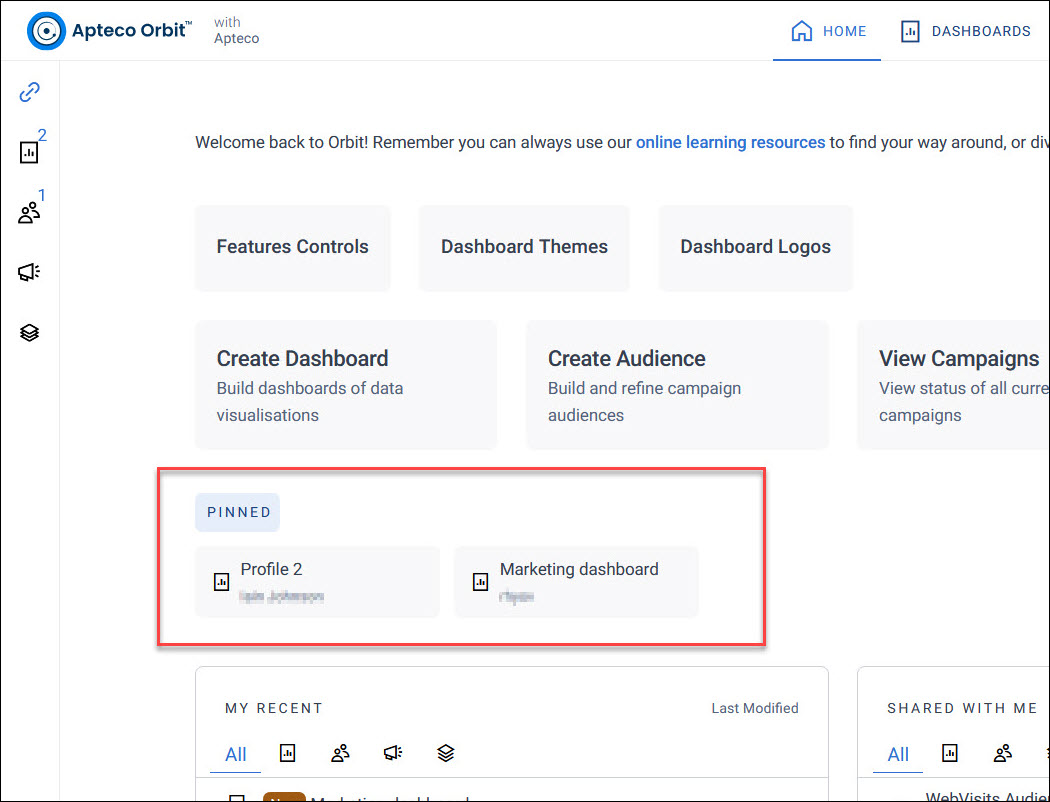Filter My Recent by collections layers icon
Viewport: 1050px width, 802px height.
(x=446, y=753)
